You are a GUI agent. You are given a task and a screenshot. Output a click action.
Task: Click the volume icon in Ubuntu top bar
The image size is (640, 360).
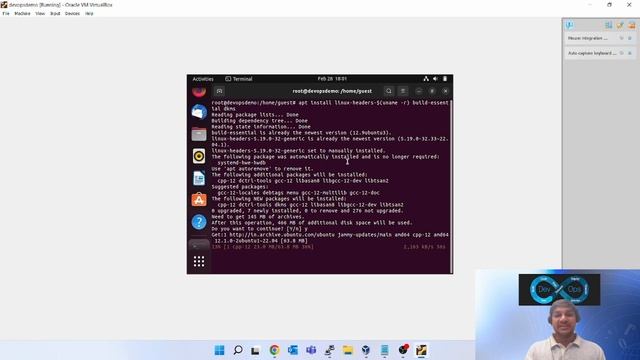[436, 79]
